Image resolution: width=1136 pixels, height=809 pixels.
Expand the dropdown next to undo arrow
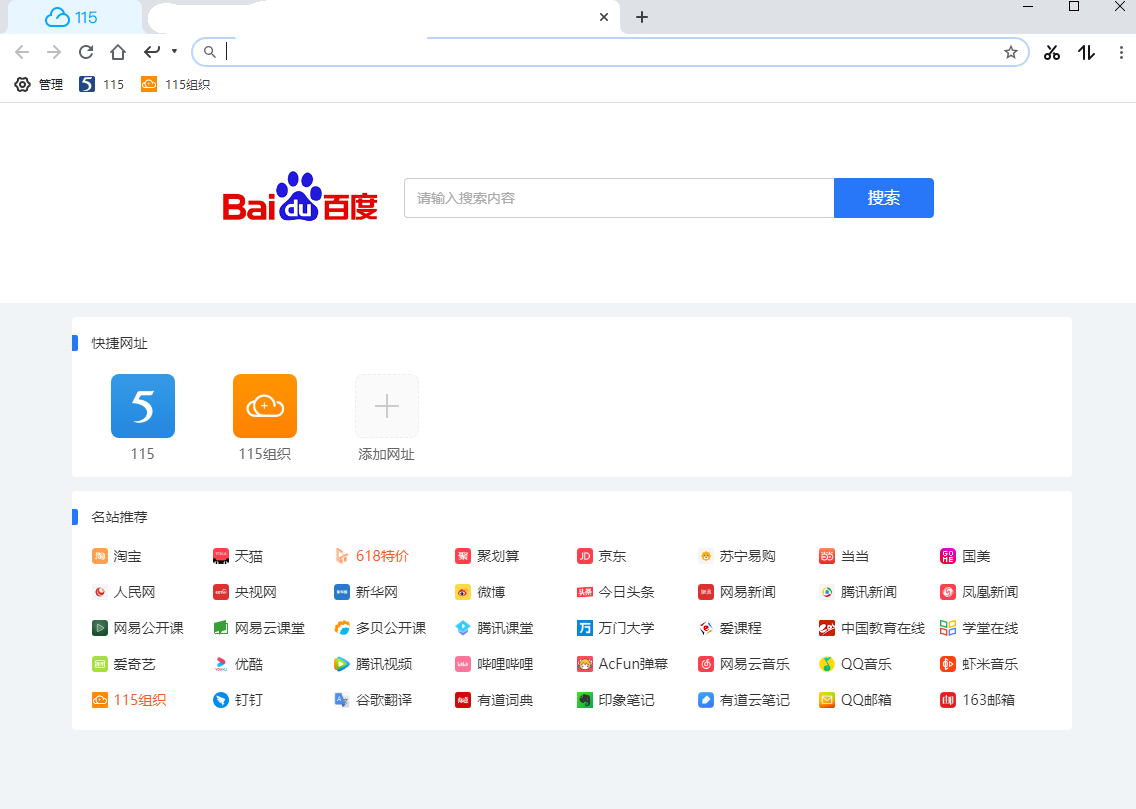[x=174, y=51]
